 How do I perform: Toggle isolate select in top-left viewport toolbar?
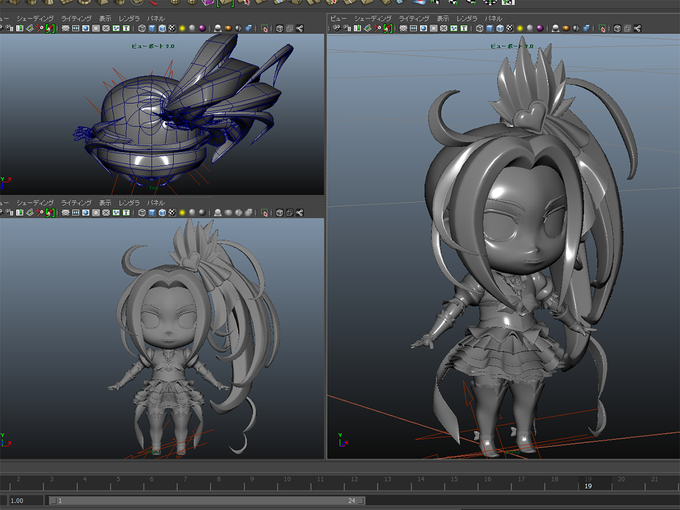click(265, 28)
